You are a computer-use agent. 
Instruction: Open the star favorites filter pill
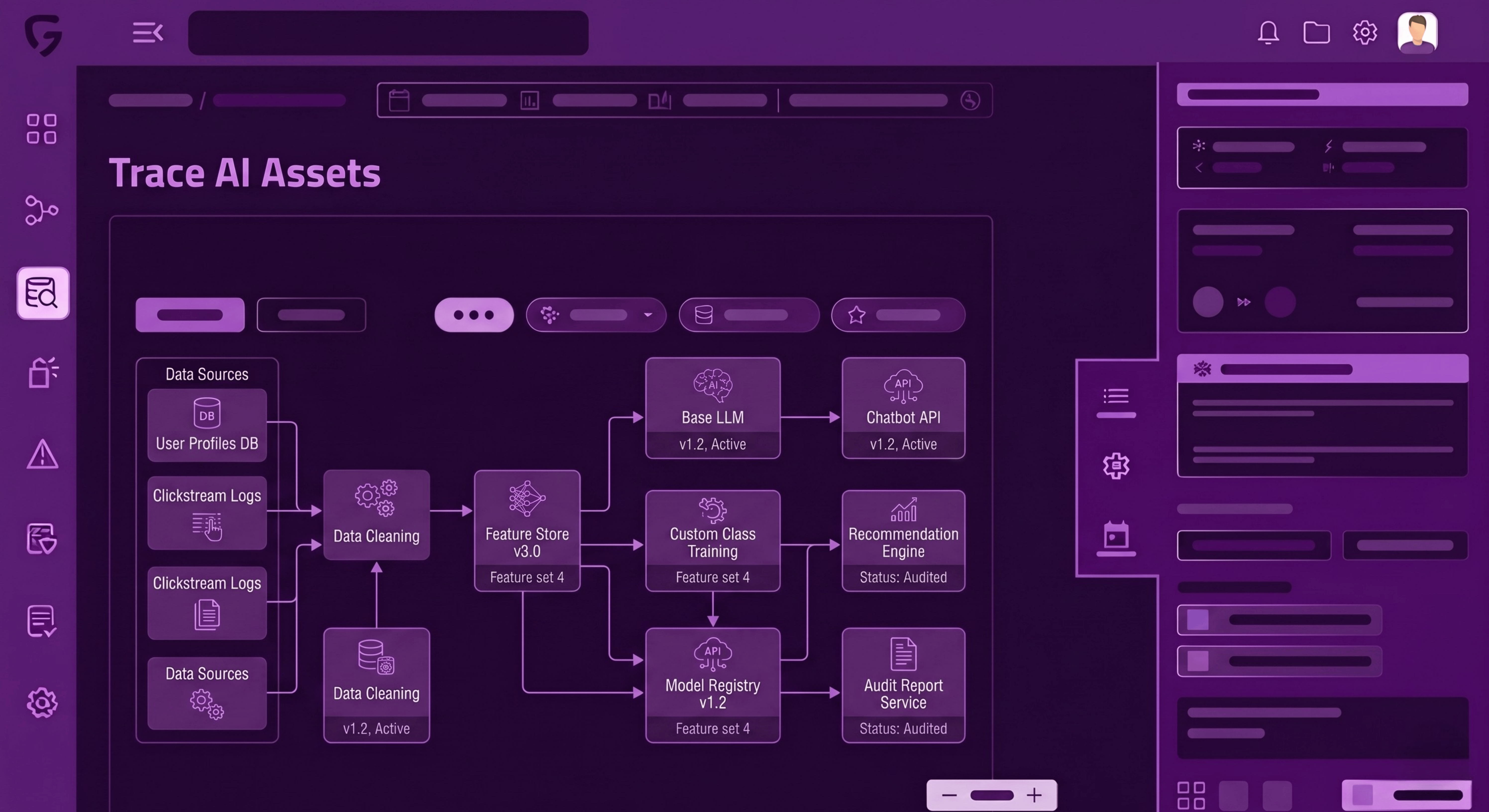click(x=898, y=315)
